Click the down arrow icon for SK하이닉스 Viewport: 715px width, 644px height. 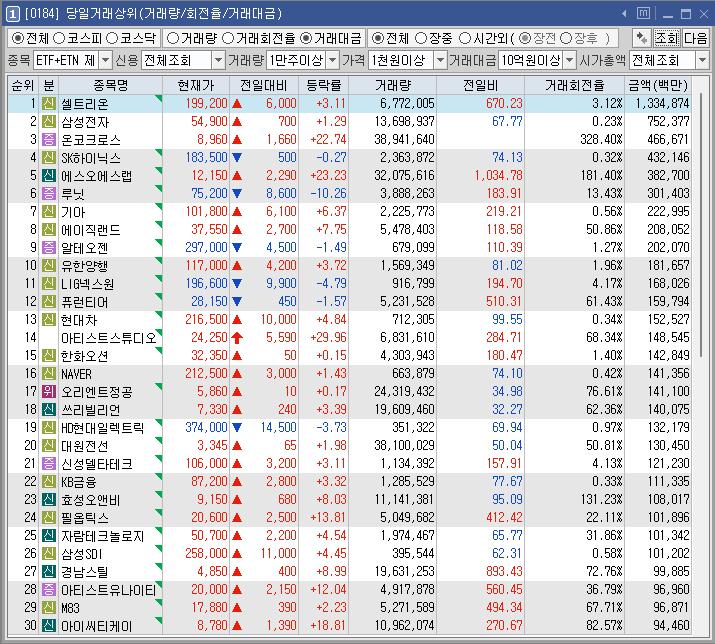coord(237,158)
